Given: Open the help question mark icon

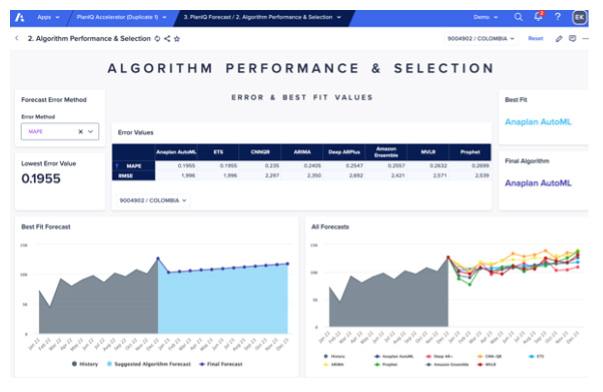Looking at the screenshot, I should (x=558, y=17).
